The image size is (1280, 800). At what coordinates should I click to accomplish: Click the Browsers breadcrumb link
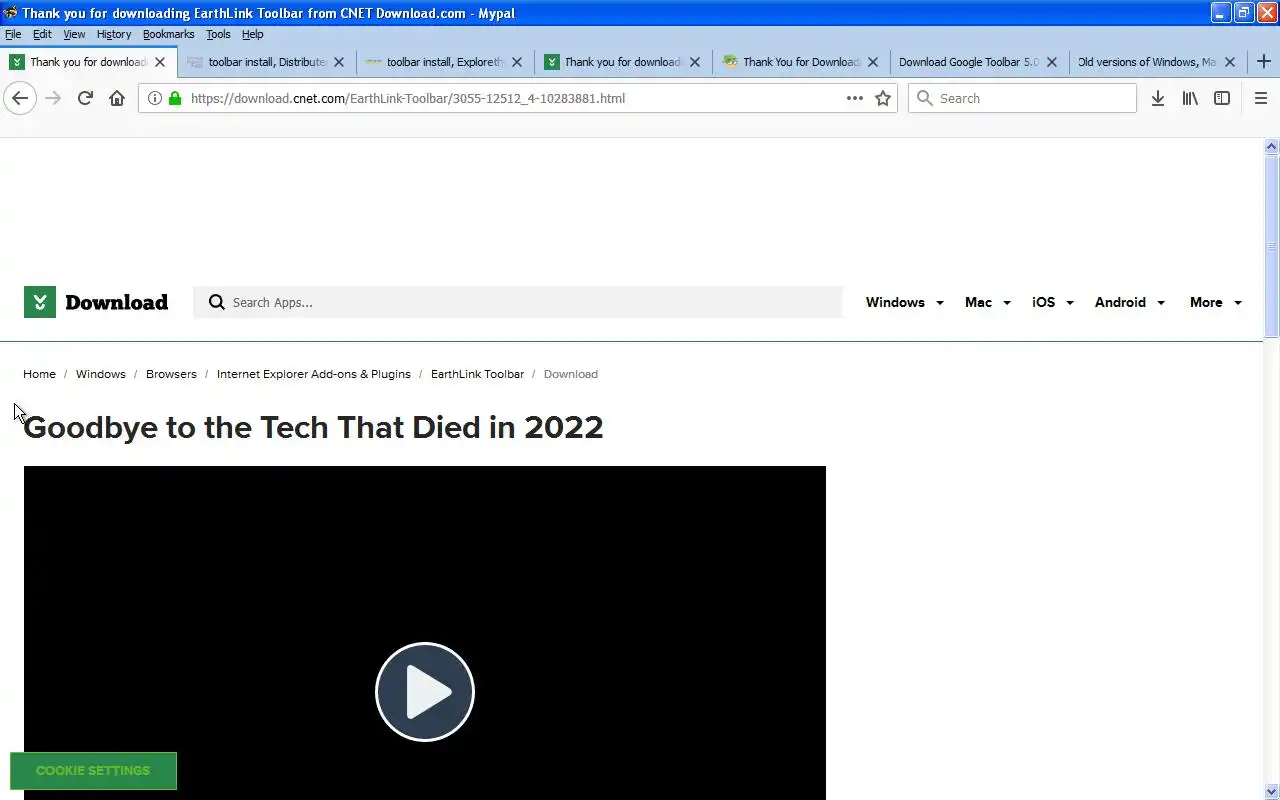click(x=171, y=374)
